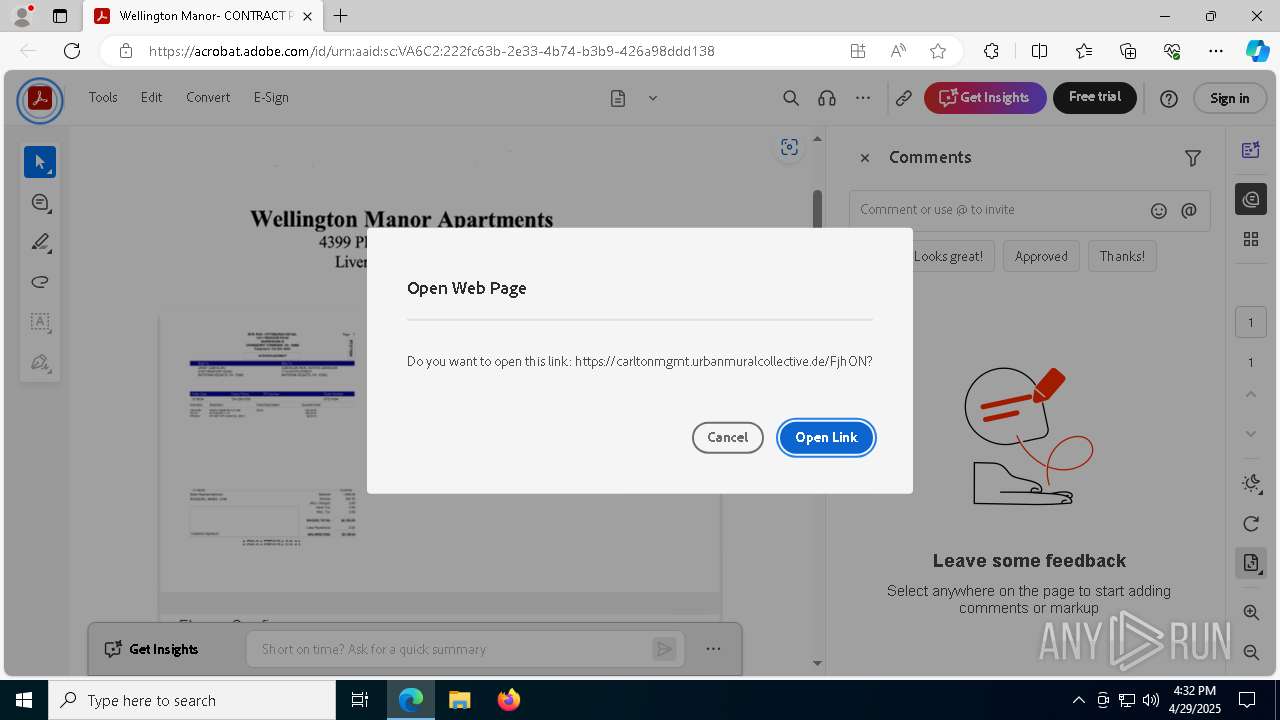Open File Explorer from taskbar
This screenshot has width=1280, height=720.
(x=459, y=700)
